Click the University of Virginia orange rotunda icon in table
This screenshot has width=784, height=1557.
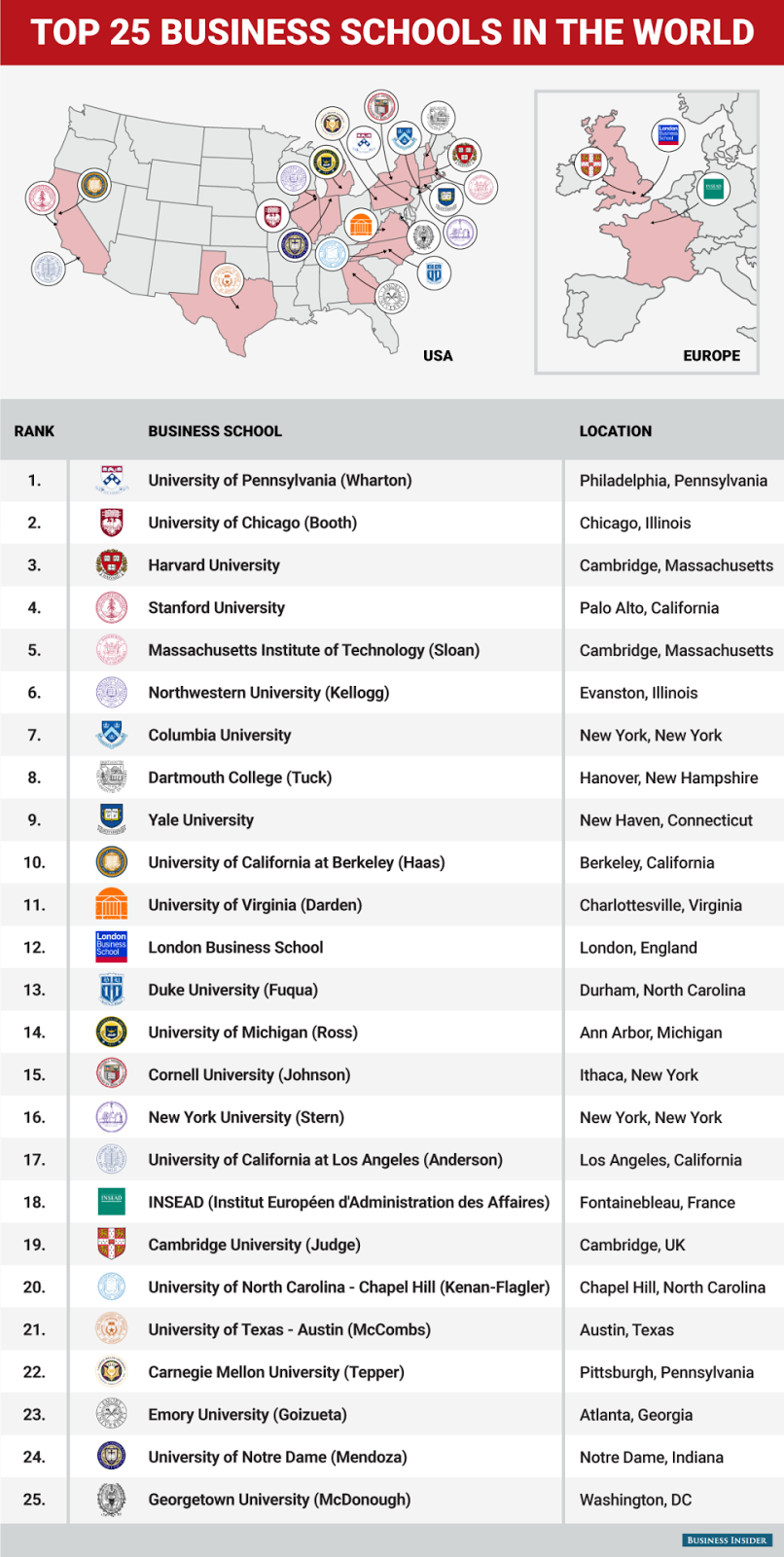[x=112, y=904]
